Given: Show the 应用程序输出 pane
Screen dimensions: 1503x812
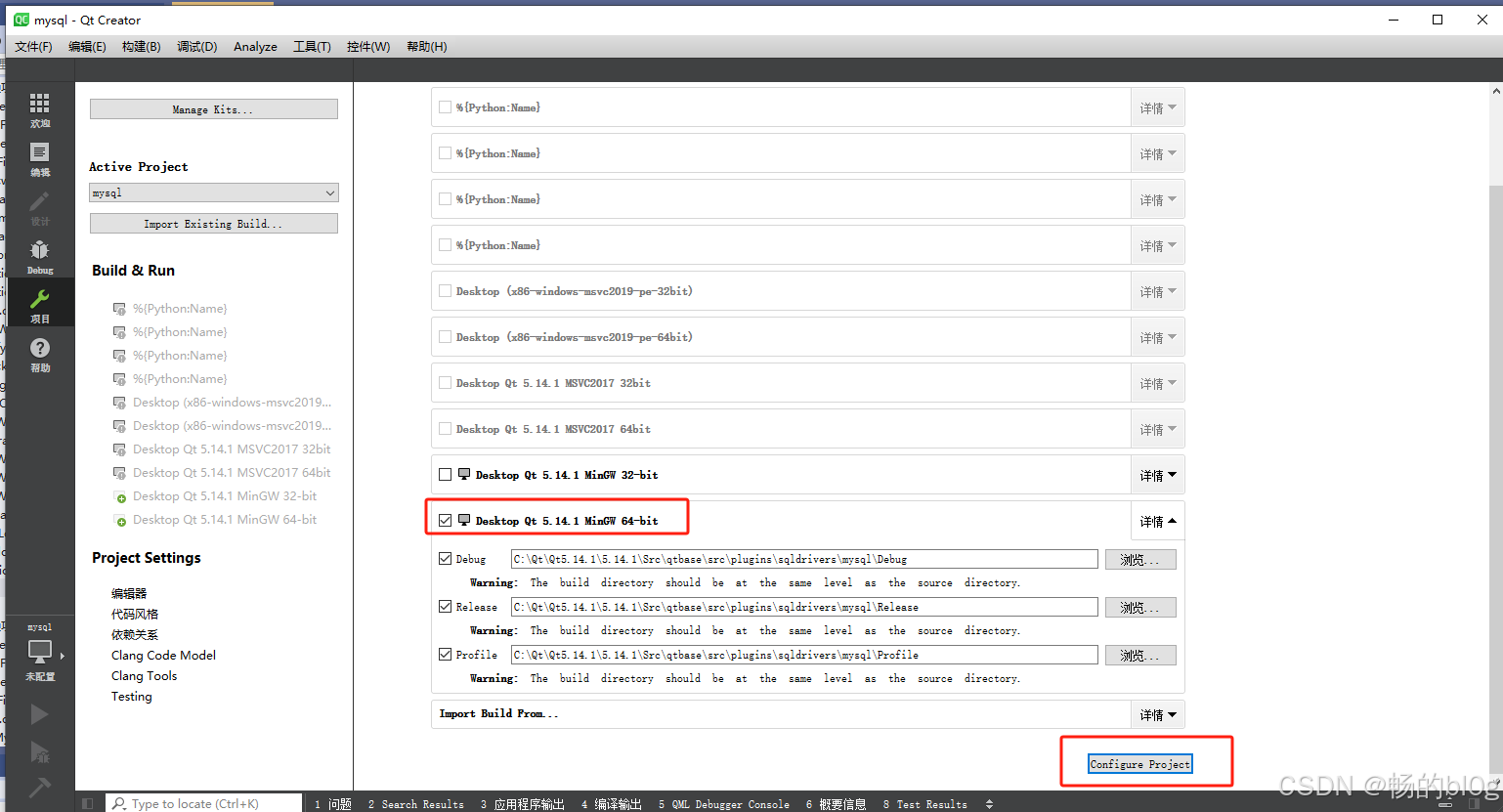Looking at the screenshot, I should (x=523, y=804).
